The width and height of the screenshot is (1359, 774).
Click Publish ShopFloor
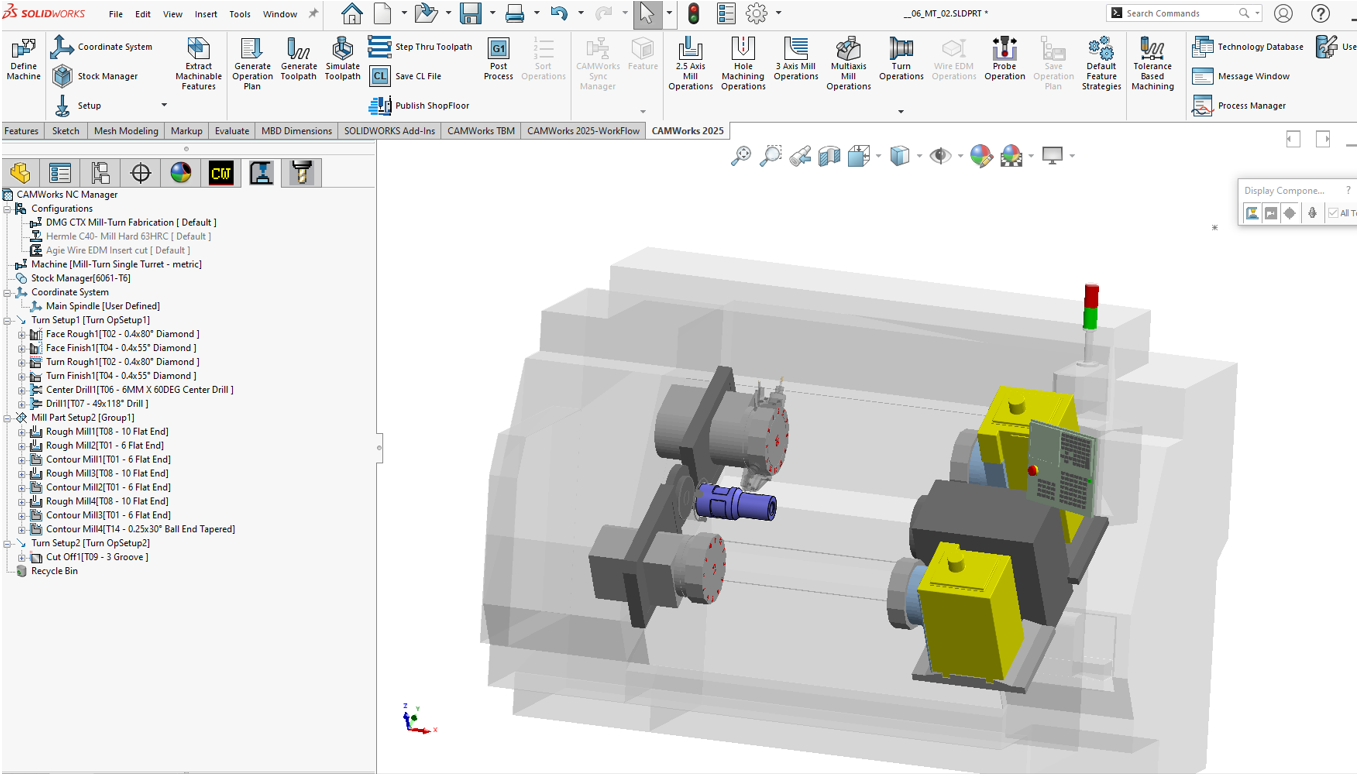[419, 105]
